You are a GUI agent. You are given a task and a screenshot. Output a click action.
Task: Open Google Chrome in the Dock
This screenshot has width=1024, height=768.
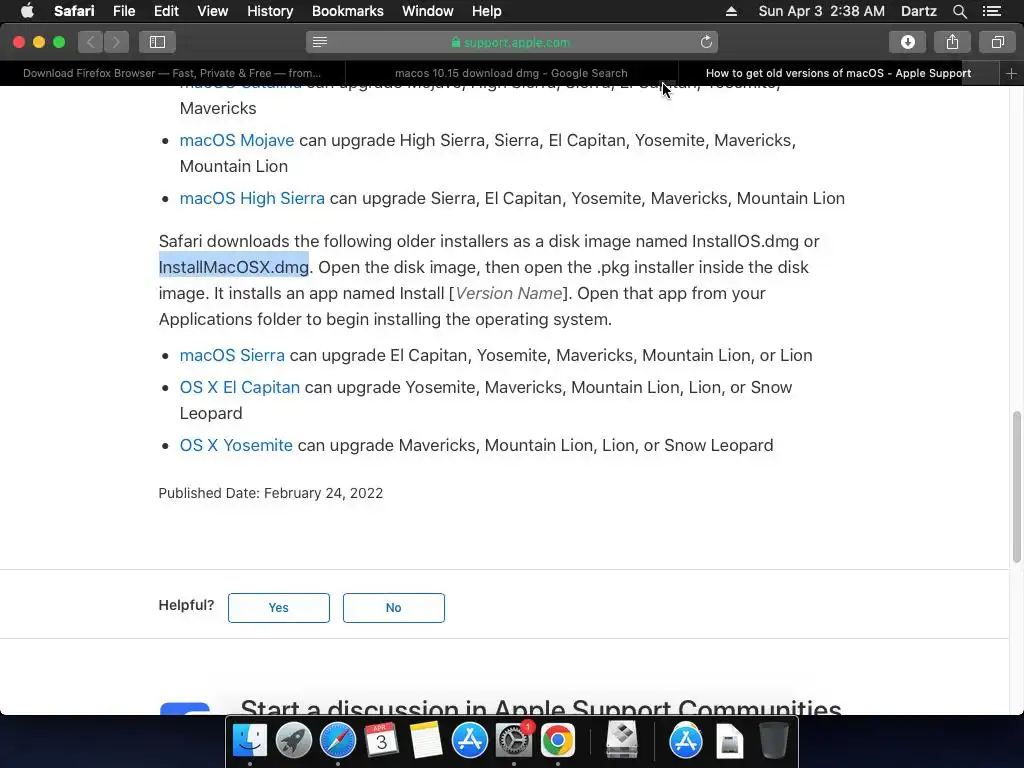558,741
